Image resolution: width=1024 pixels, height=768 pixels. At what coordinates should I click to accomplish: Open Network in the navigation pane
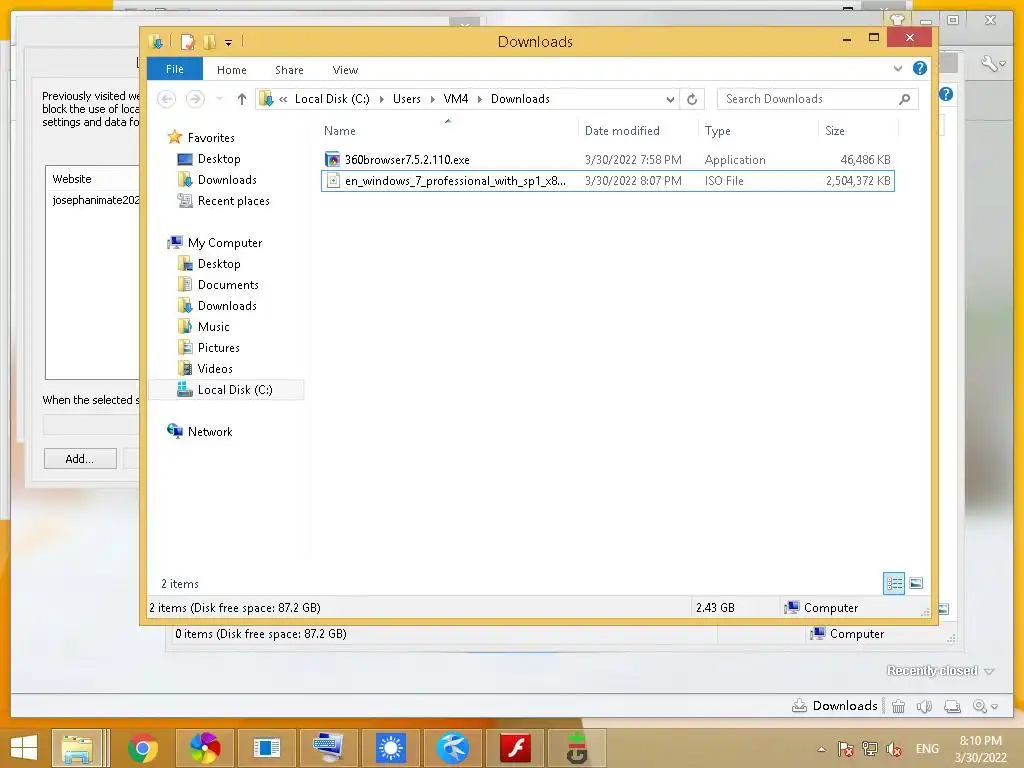[210, 432]
